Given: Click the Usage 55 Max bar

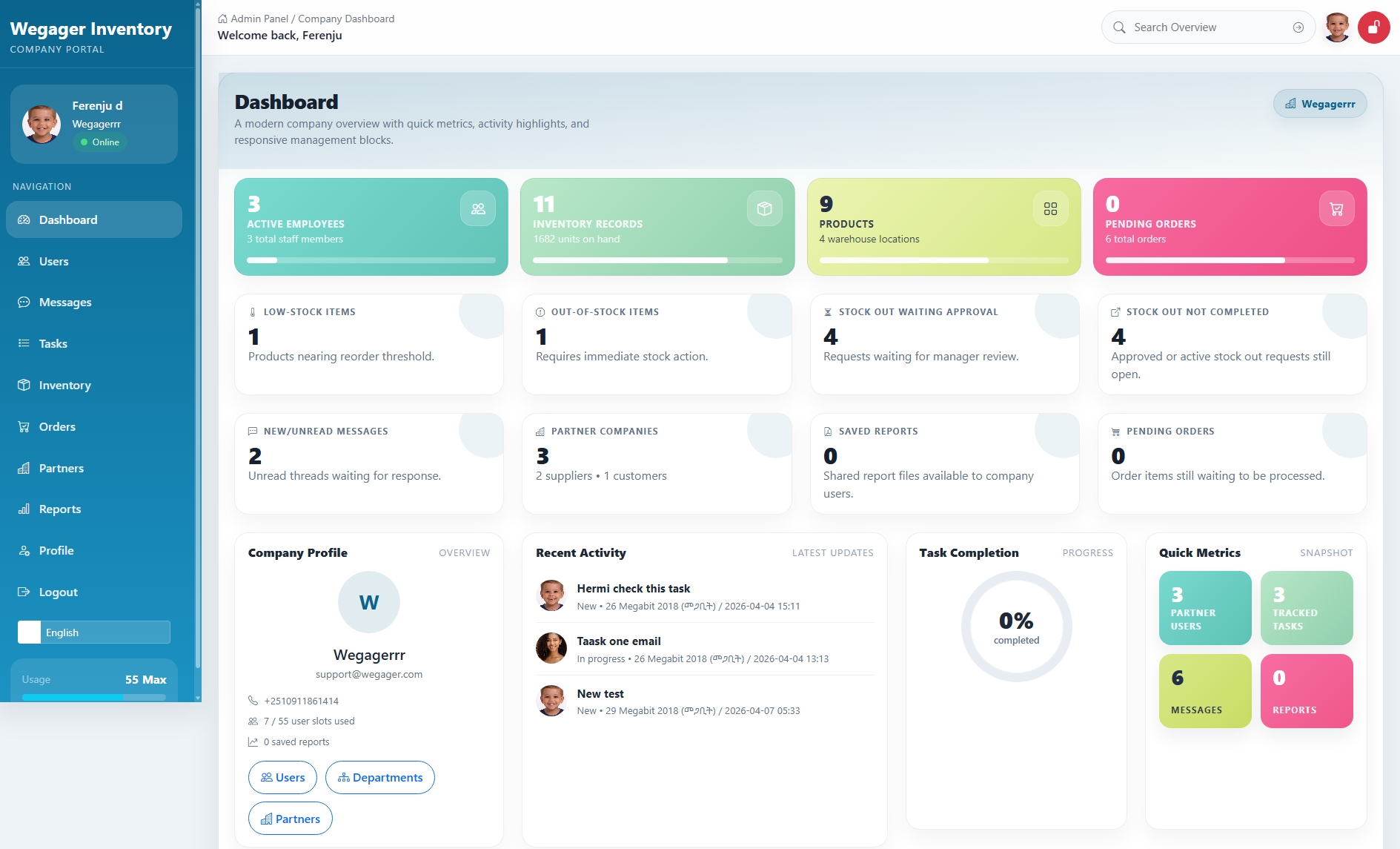Looking at the screenshot, I should [x=94, y=697].
